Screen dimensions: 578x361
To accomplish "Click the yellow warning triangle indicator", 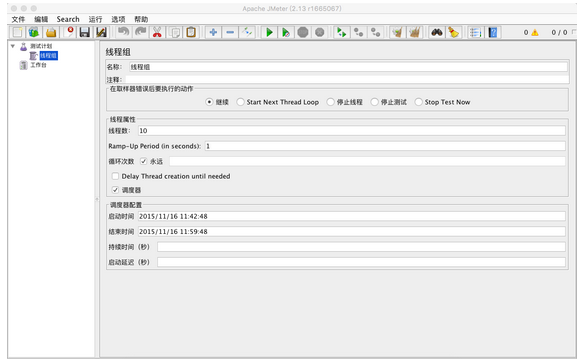I will 535,32.
